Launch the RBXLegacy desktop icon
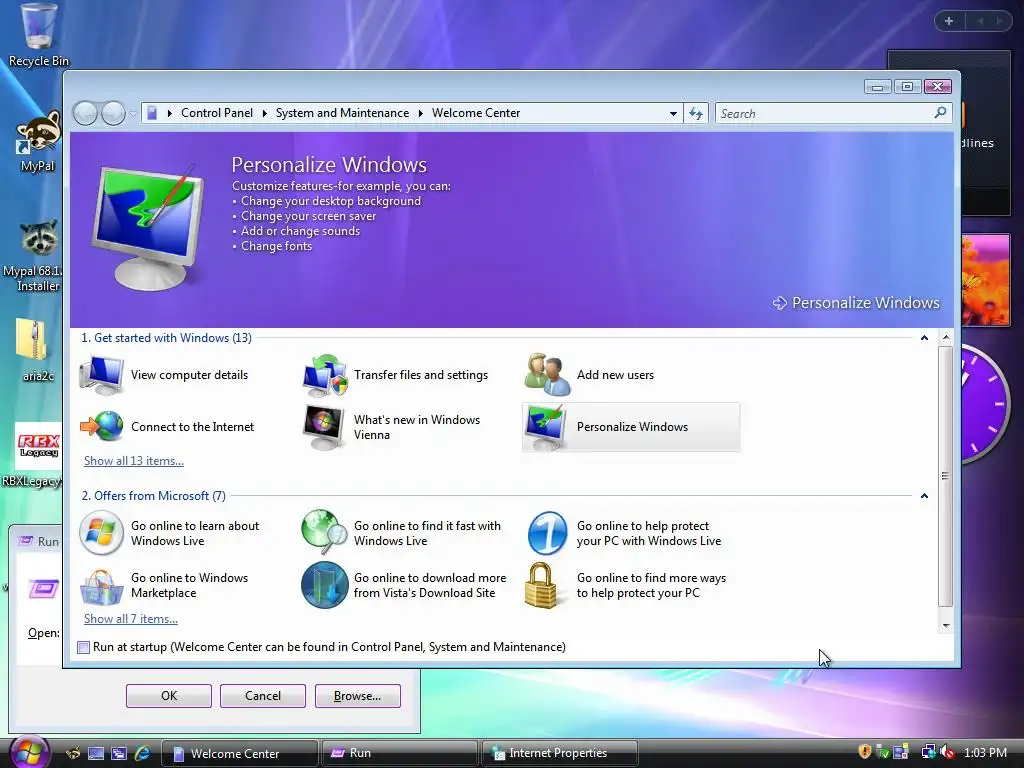The image size is (1024, 768). [x=39, y=446]
